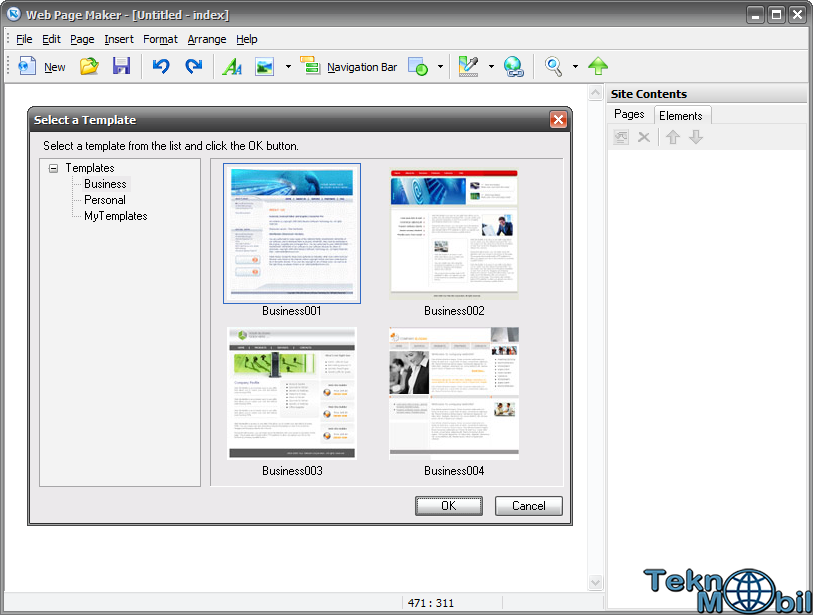This screenshot has width=813, height=615.
Task: Click the delete X icon in Site Contents
Action: (643, 137)
